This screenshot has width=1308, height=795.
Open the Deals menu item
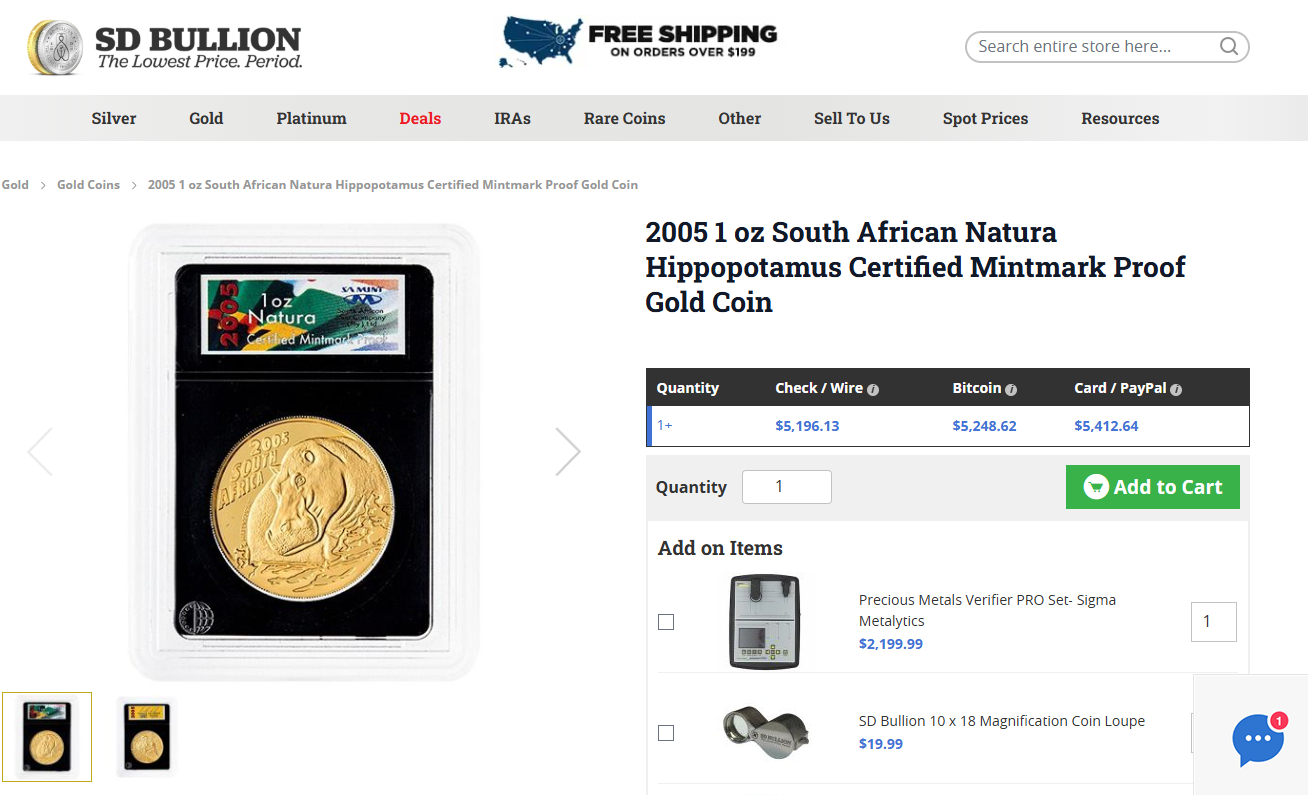point(420,118)
